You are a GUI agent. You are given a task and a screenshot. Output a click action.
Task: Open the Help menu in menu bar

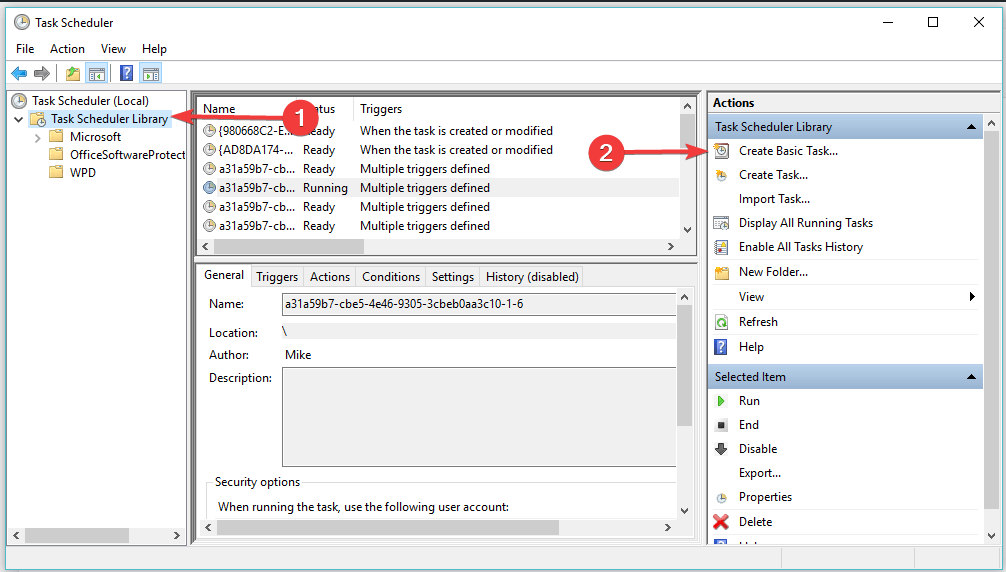tap(154, 49)
